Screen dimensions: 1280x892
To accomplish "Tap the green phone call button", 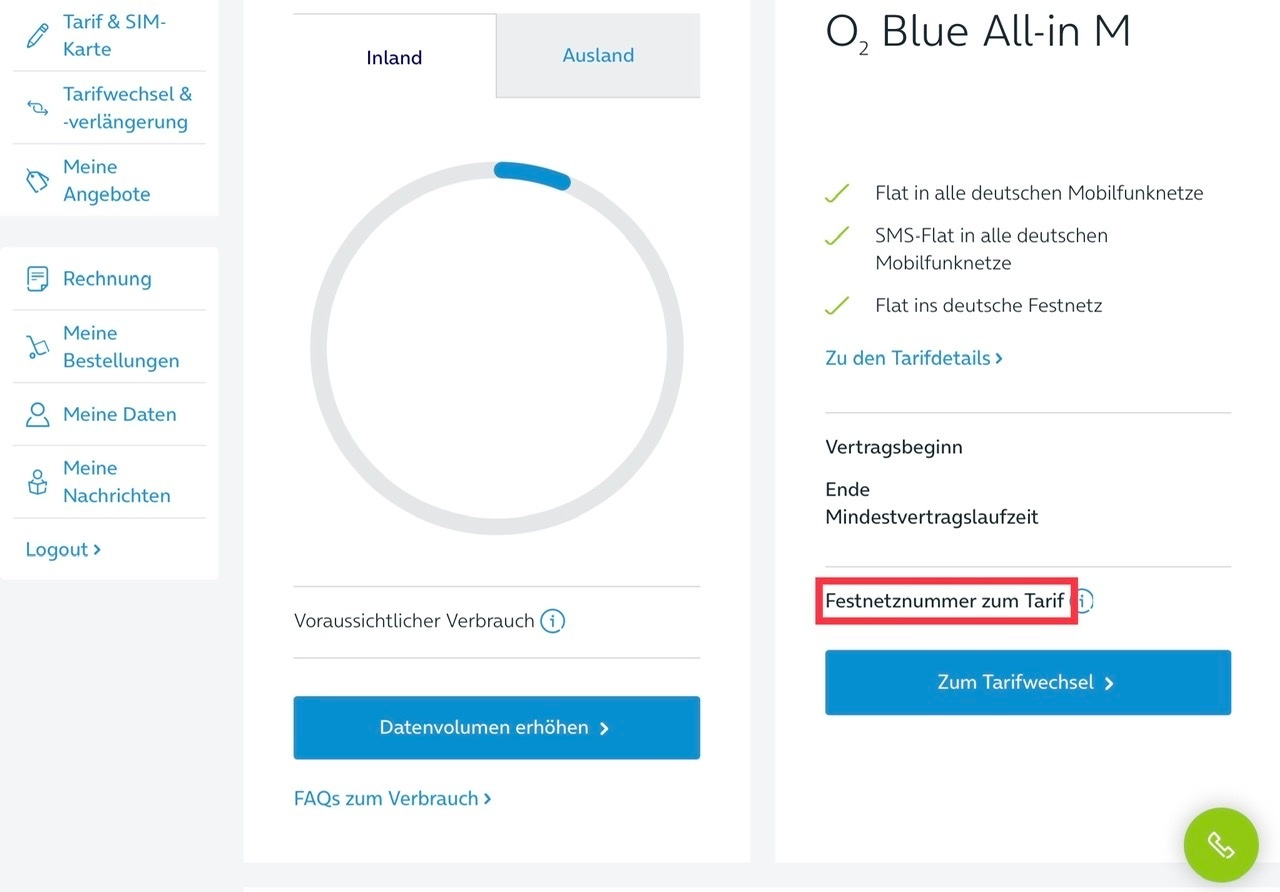I will point(1221,845).
